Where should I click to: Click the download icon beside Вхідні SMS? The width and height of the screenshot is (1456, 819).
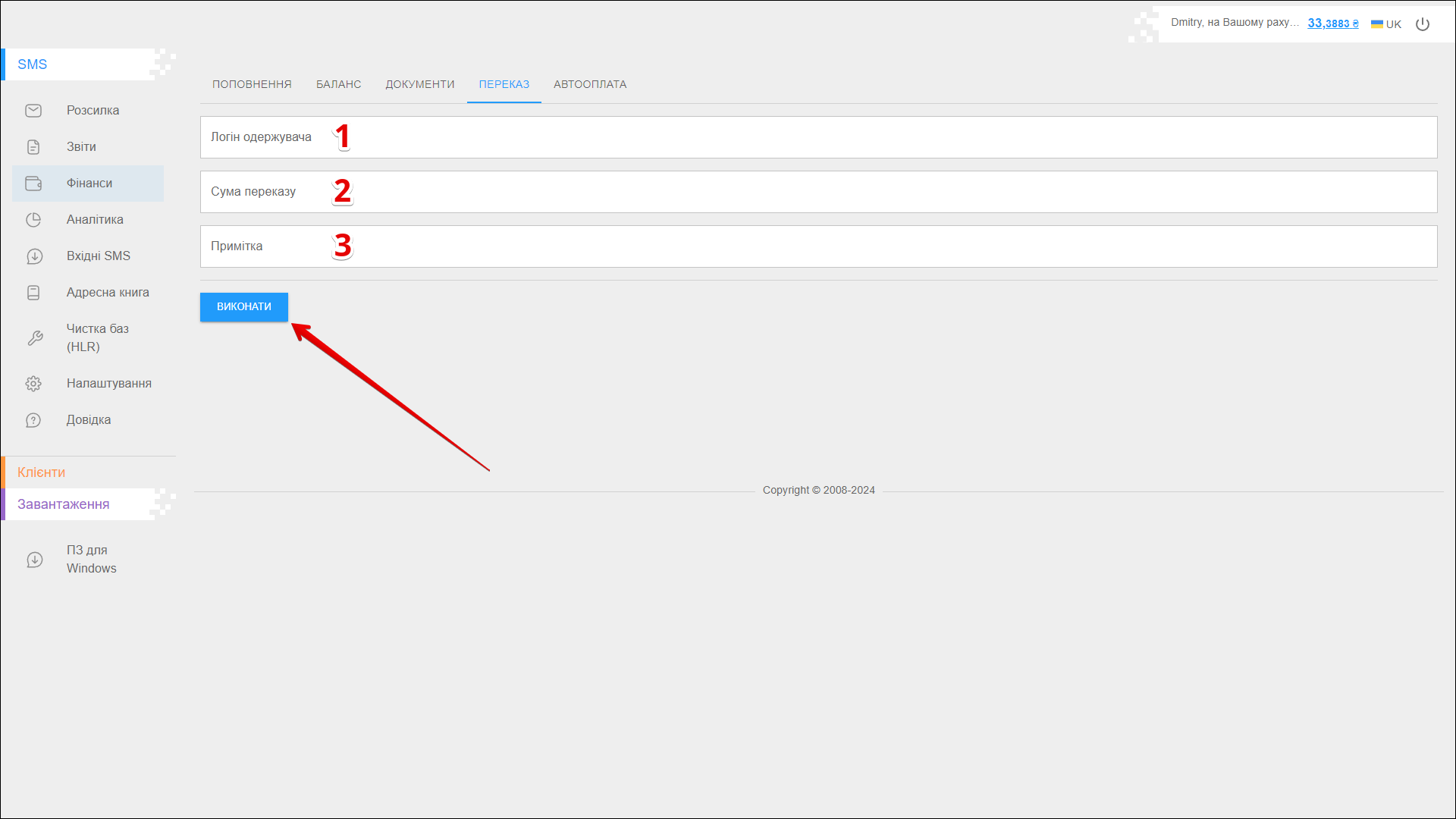[x=34, y=256]
